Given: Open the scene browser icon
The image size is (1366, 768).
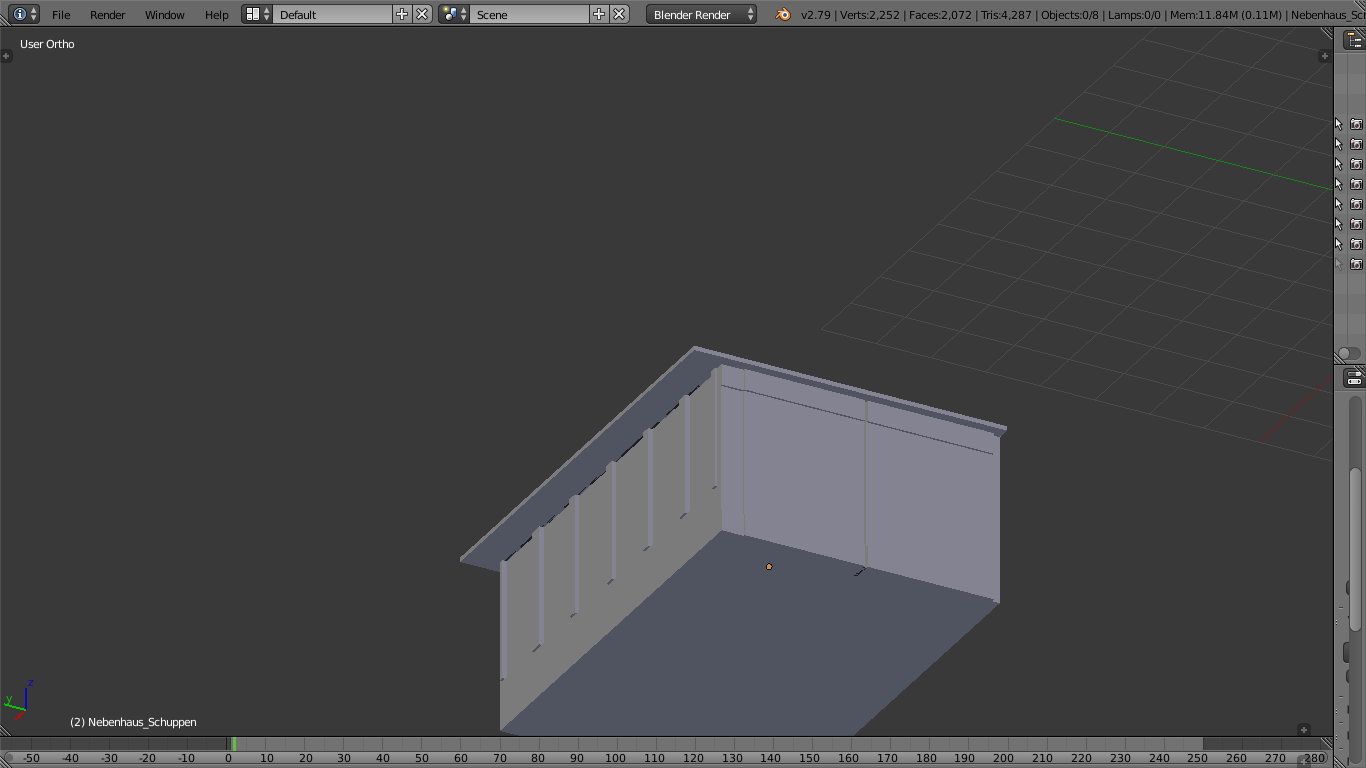Looking at the screenshot, I should [x=454, y=14].
